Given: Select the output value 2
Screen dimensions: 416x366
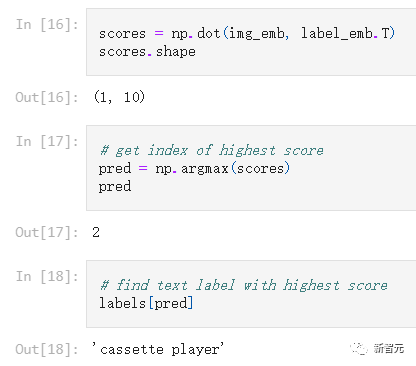Looking at the screenshot, I should [x=96, y=232].
